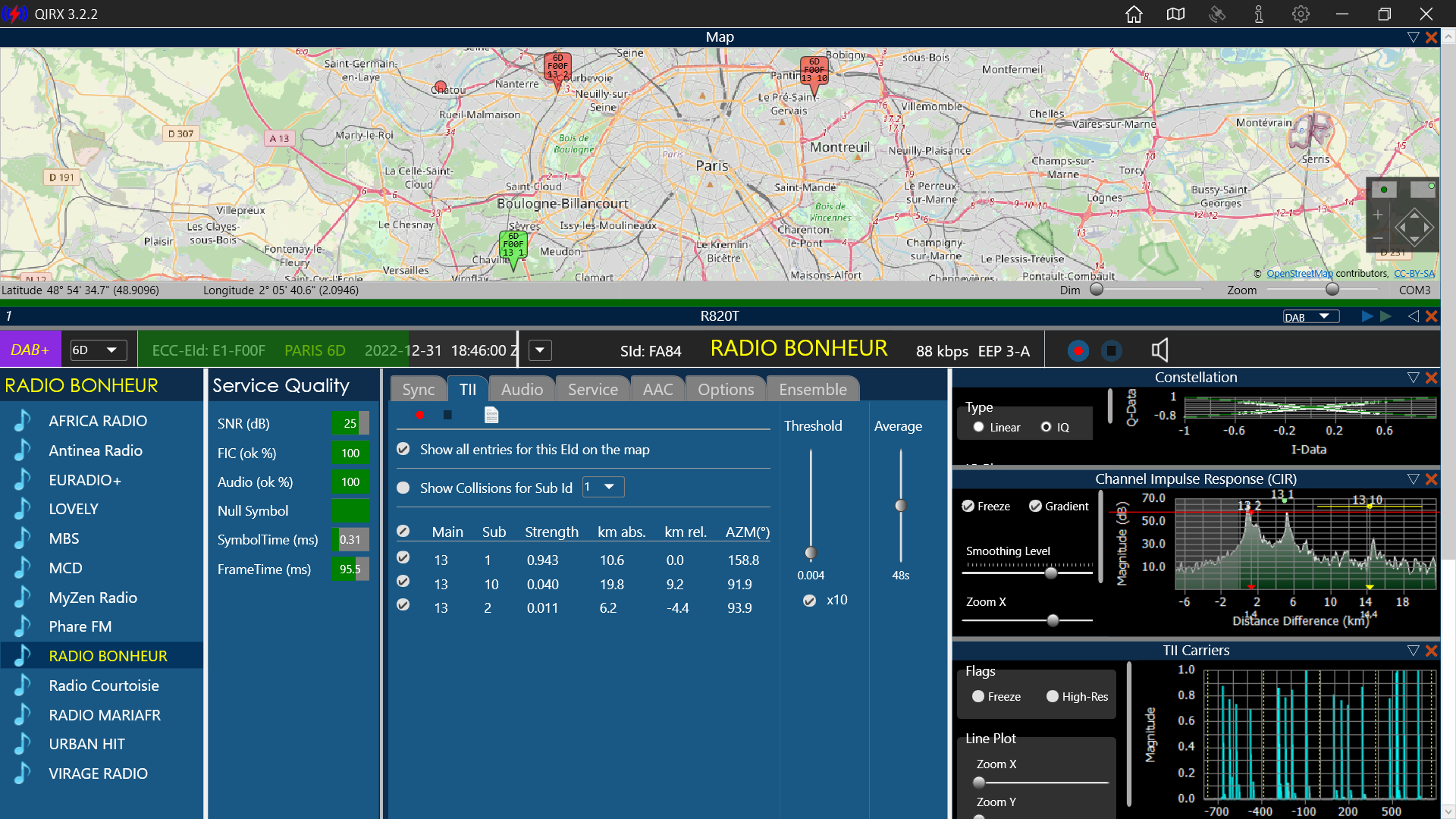Click the map pan navigation control
This screenshot has width=1456, height=819.
tap(1414, 227)
